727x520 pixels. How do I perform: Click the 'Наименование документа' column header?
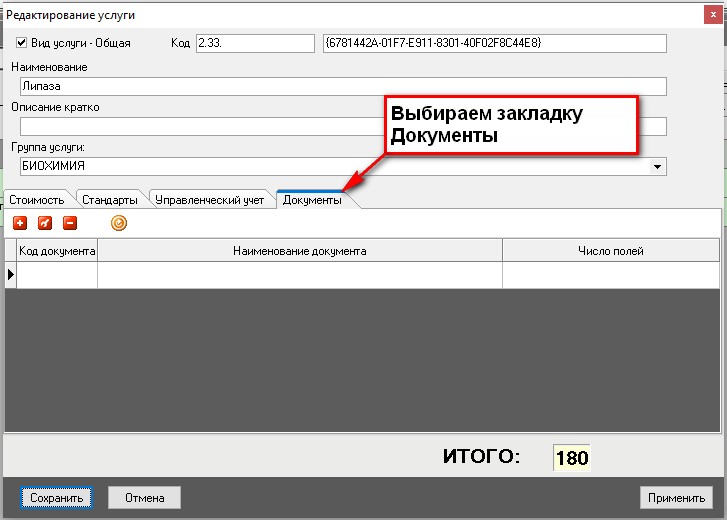(300, 251)
